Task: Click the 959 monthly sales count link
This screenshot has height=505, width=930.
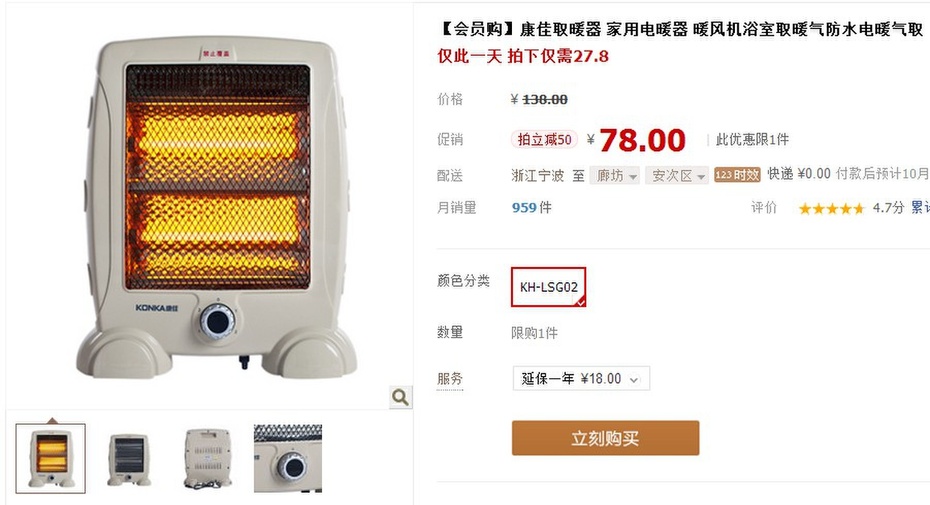Action: [524, 208]
